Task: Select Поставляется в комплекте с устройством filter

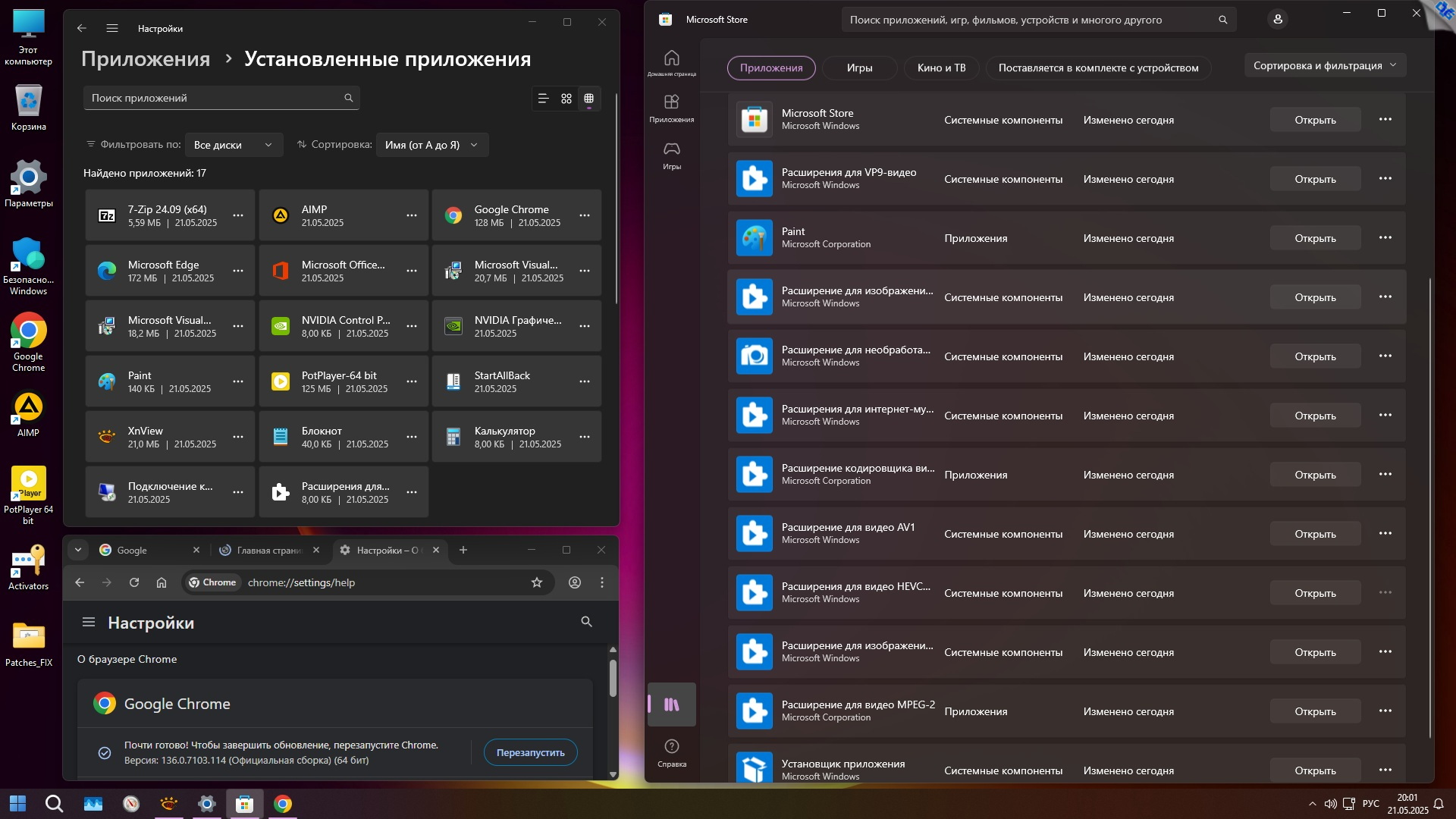Action: [x=1098, y=68]
